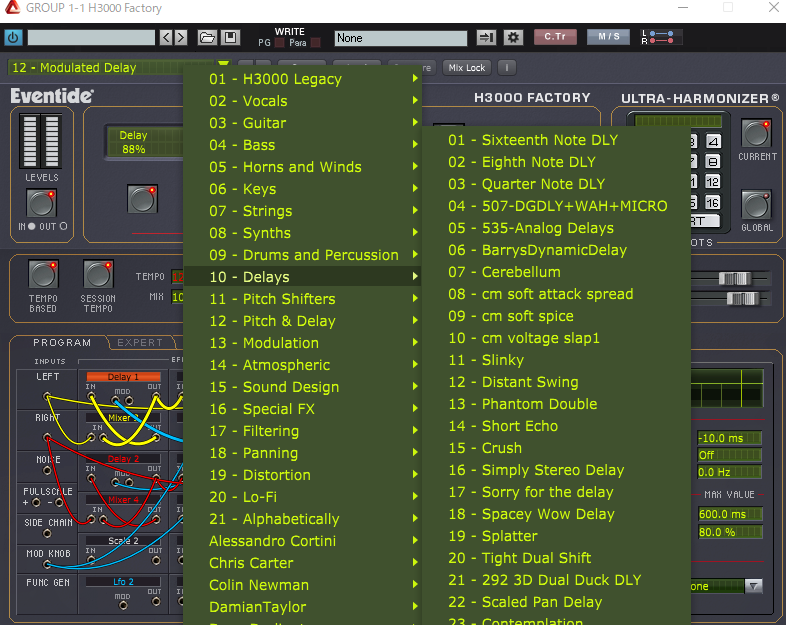
Task: Select OUT level meter radio
Action: click(x=63, y=227)
